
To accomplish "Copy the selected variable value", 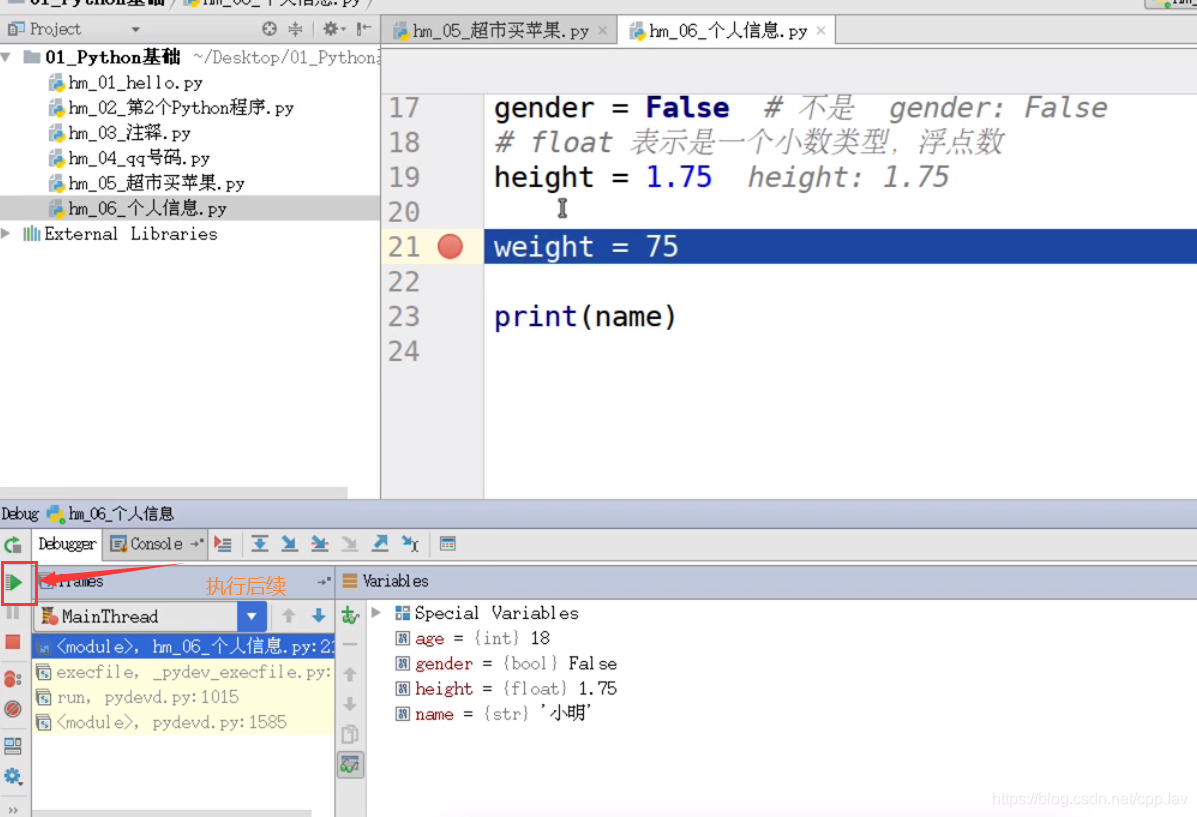I will coord(350,735).
